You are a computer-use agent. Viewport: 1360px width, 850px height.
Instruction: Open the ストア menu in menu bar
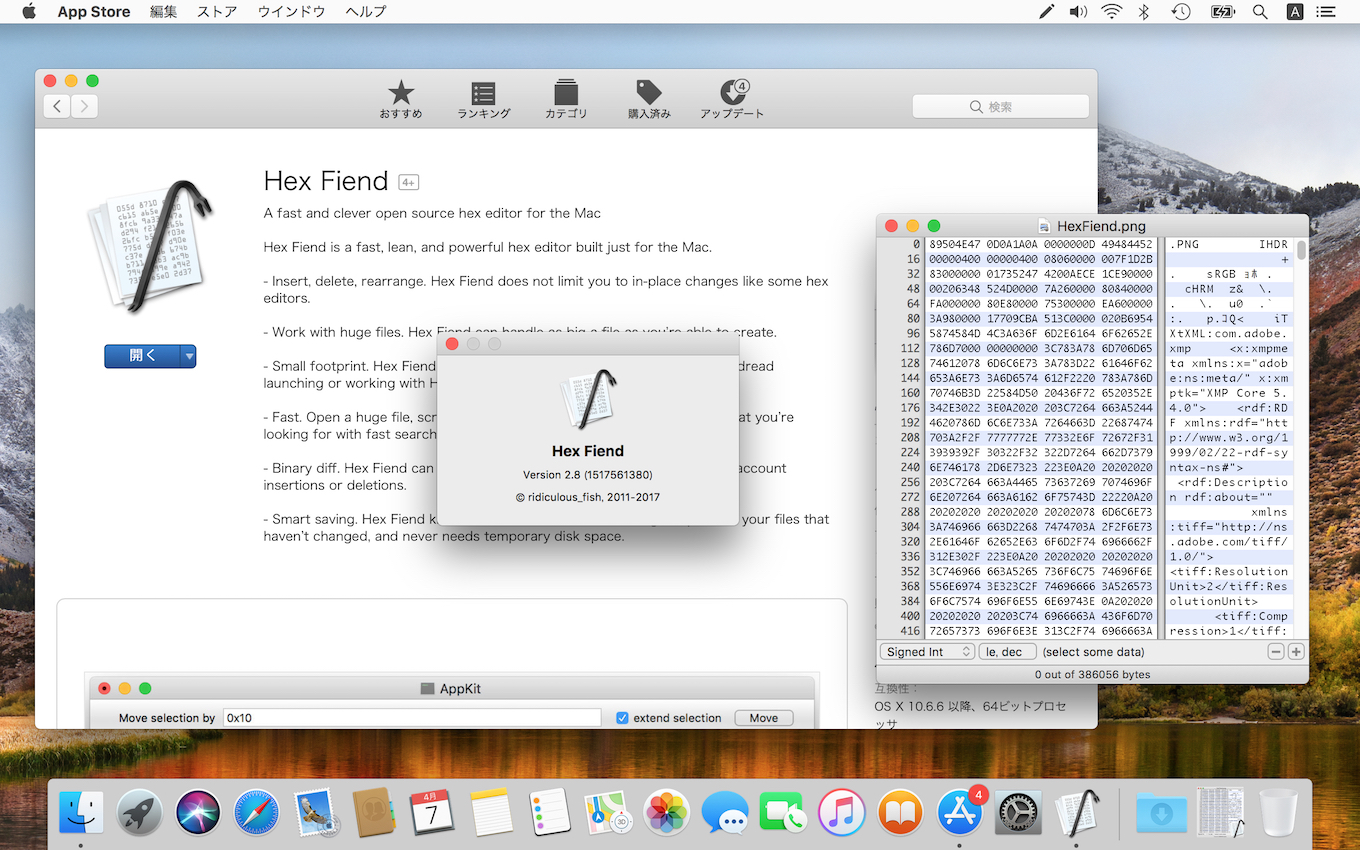click(217, 12)
